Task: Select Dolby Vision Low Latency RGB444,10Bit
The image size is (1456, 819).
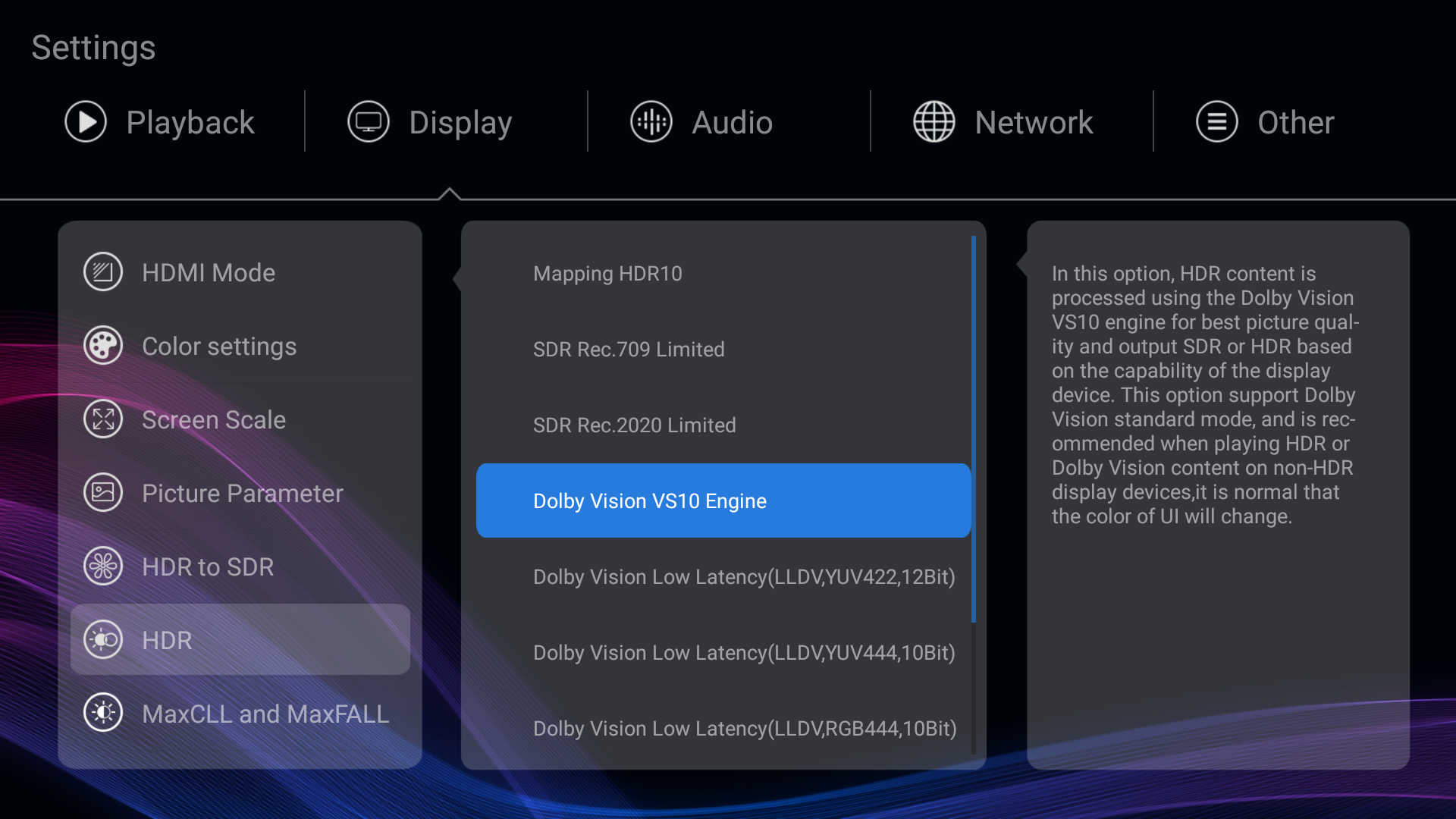Action: pos(723,728)
